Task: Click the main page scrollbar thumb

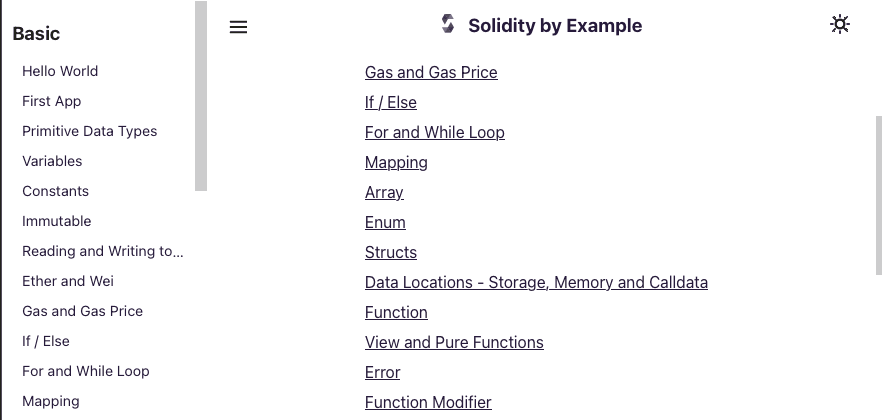Action: pos(878,196)
